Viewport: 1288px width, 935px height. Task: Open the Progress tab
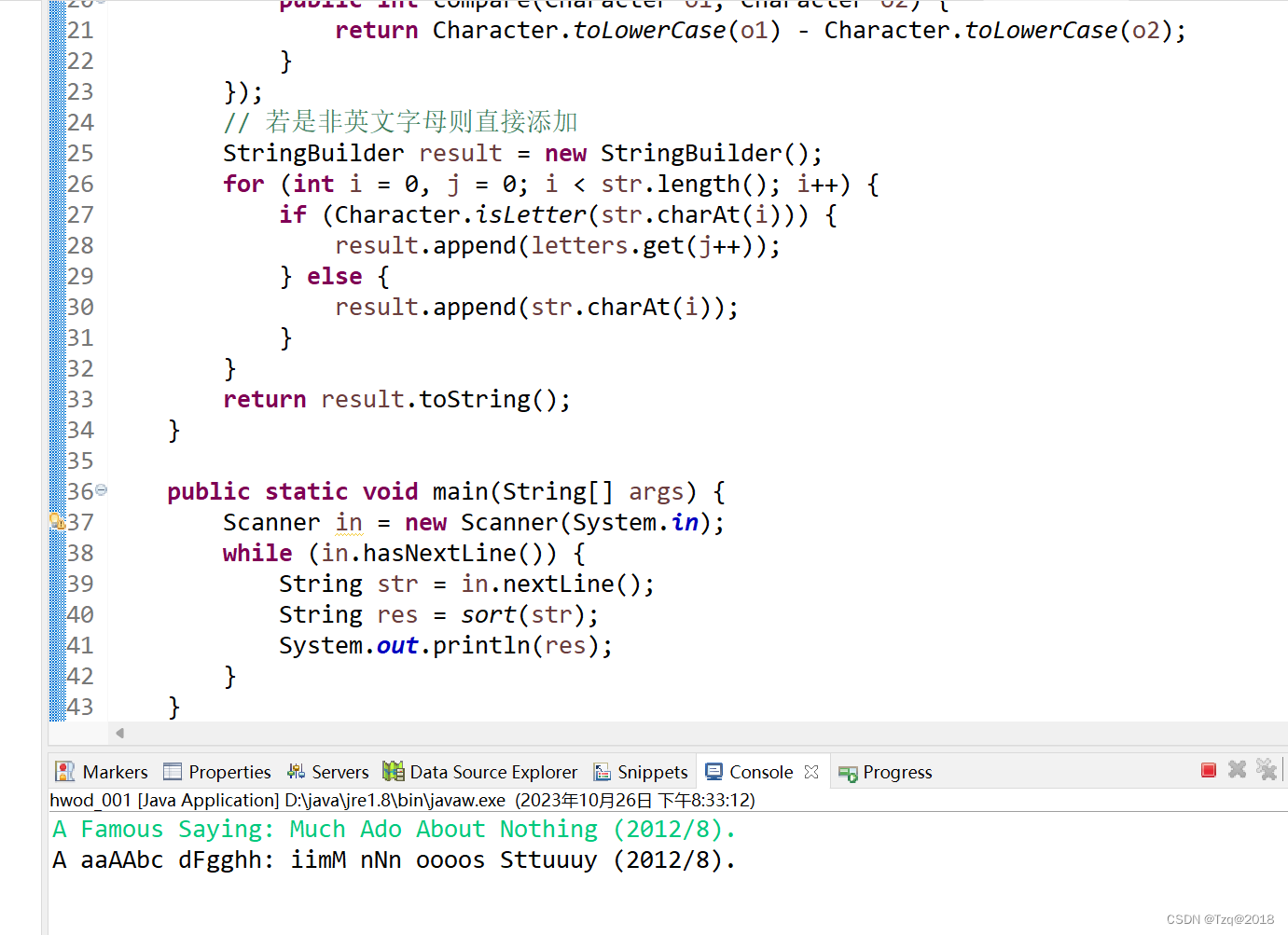[x=885, y=772]
